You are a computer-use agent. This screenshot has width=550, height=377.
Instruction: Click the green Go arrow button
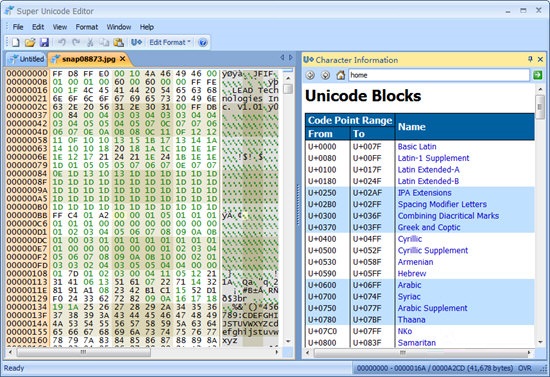click(x=537, y=75)
